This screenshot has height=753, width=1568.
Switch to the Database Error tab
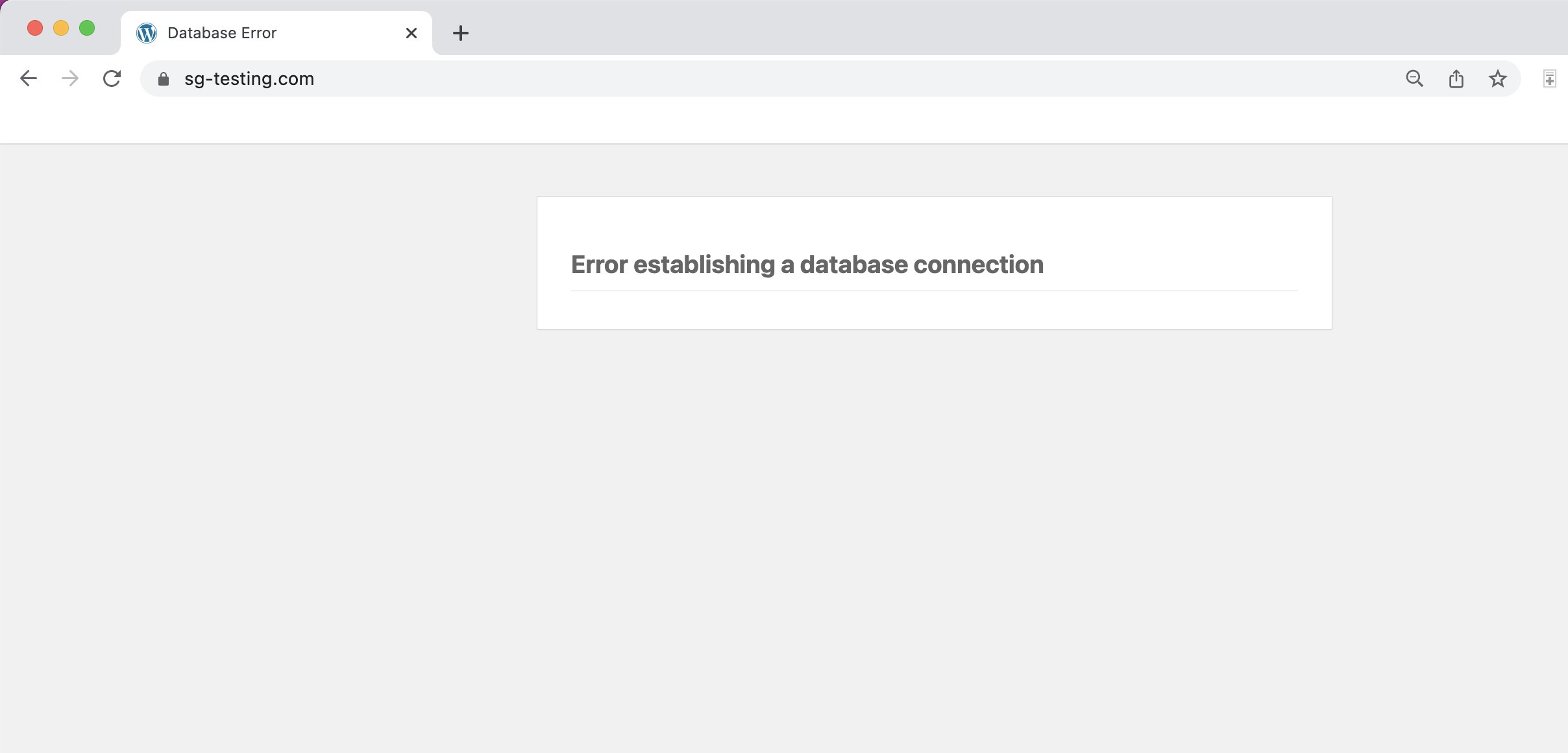(x=260, y=32)
